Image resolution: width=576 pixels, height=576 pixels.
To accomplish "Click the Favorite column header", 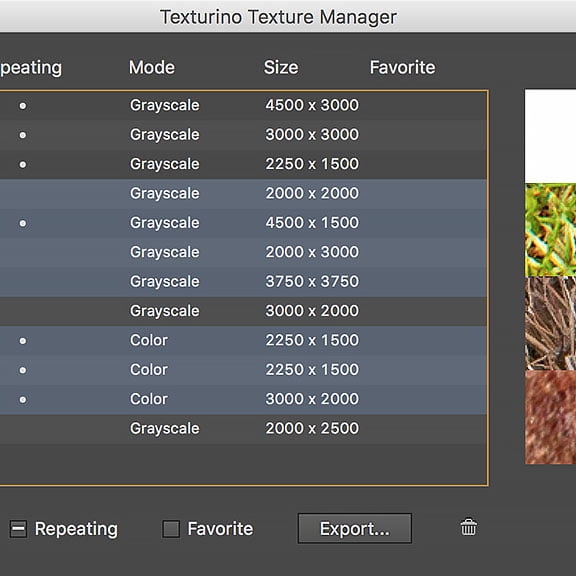I will [x=402, y=68].
